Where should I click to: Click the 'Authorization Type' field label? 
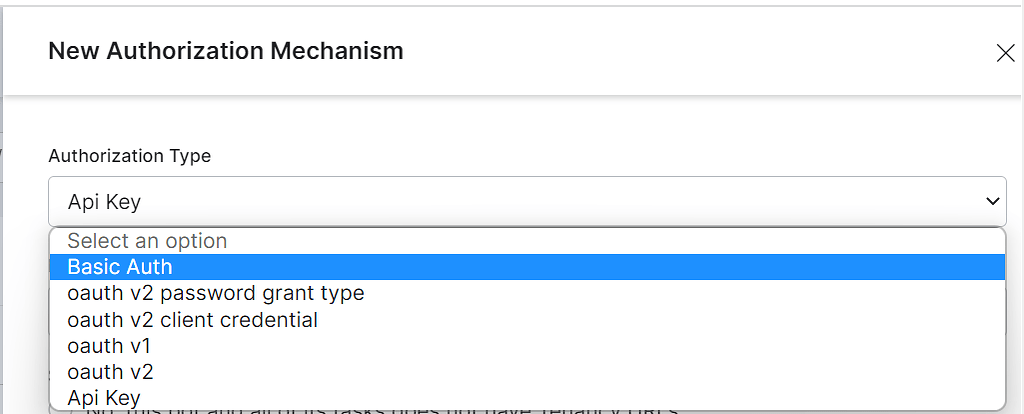click(130, 156)
